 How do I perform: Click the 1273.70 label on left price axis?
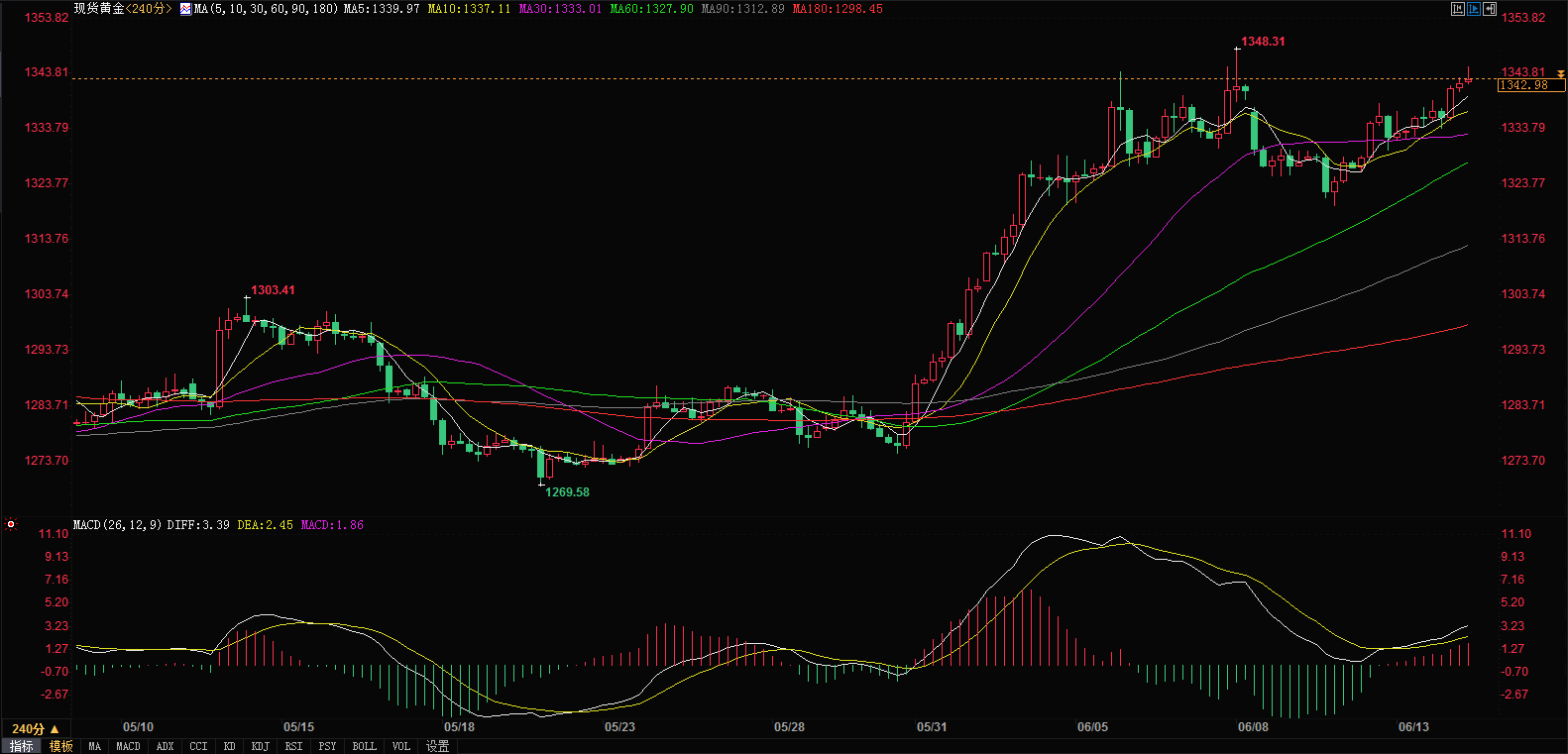tap(47, 461)
